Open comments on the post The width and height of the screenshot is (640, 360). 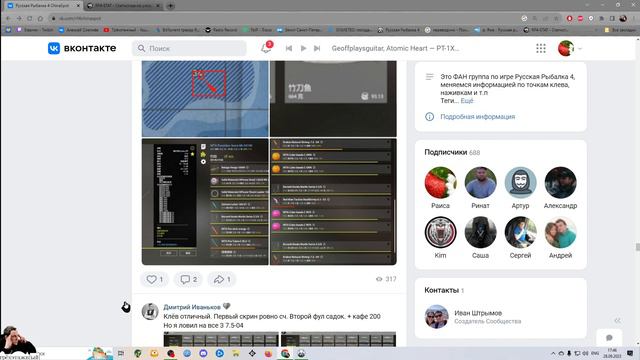tap(188, 279)
